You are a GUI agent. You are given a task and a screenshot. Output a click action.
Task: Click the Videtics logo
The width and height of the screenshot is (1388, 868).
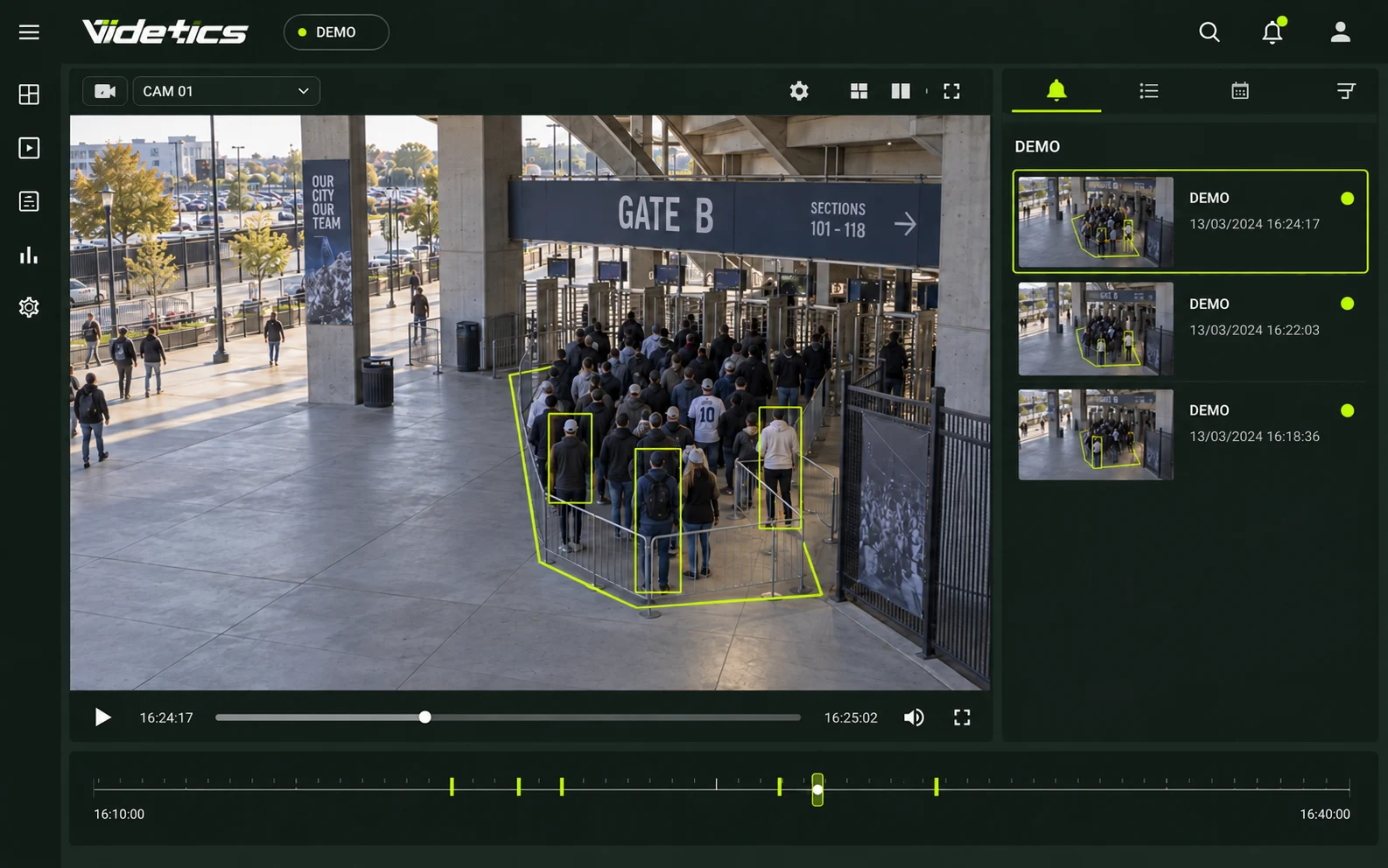[x=165, y=32]
